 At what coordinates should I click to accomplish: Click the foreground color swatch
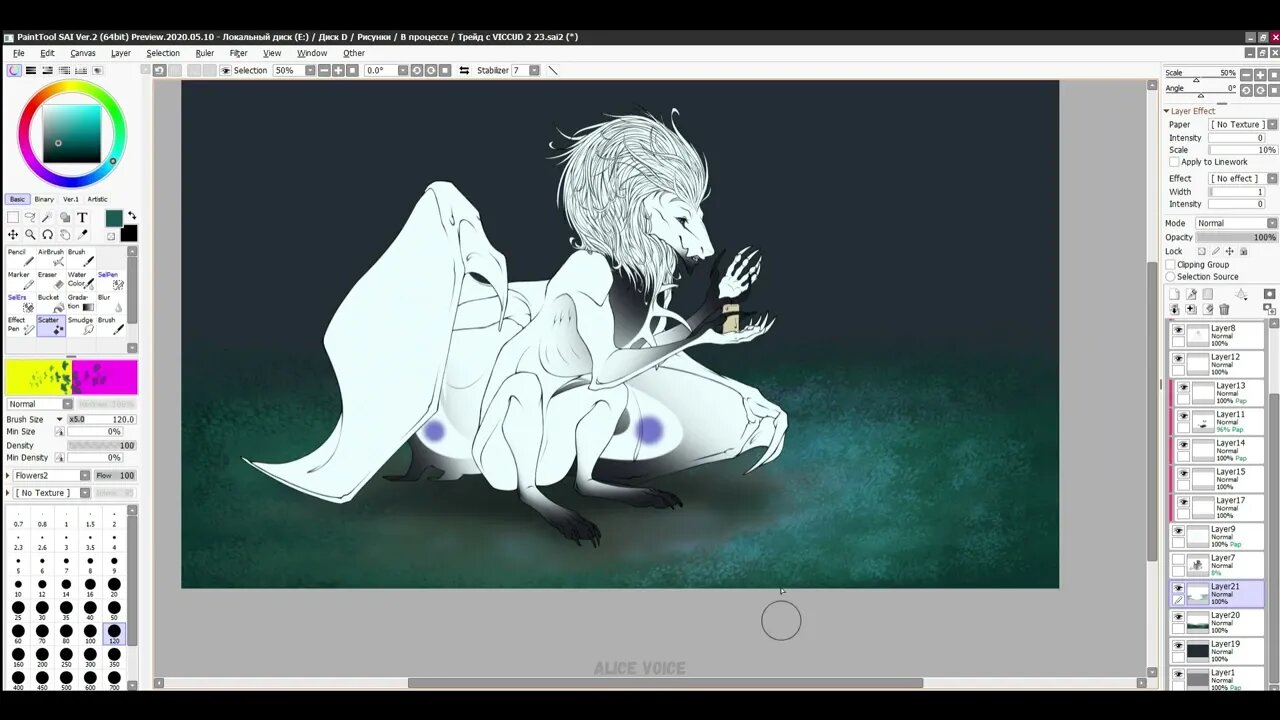(114, 218)
